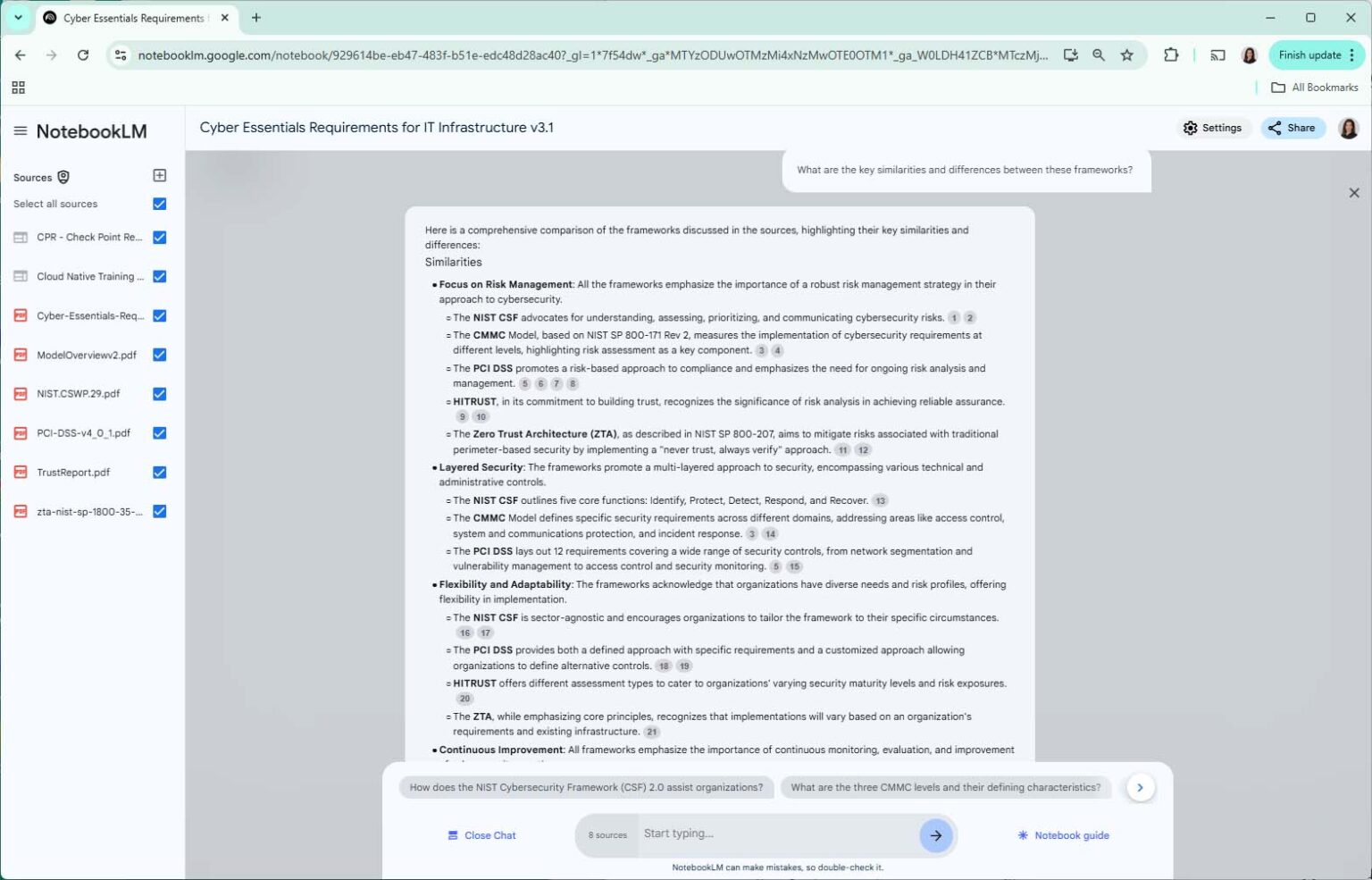1372x880 pixels.
Task: Click the hamburger menu next to NotebookLM
Action: [20, 130]
